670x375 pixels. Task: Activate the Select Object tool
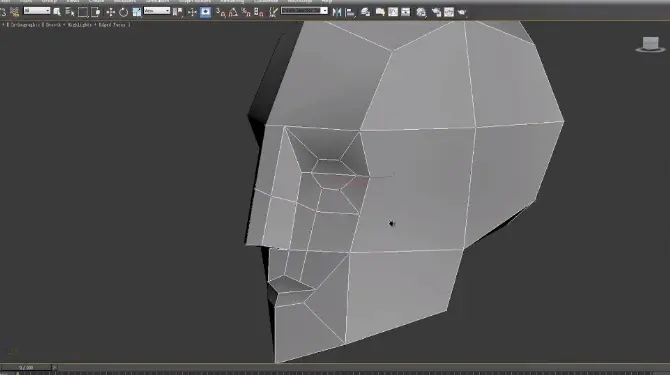pyautogui.click(x=56, y=12)
